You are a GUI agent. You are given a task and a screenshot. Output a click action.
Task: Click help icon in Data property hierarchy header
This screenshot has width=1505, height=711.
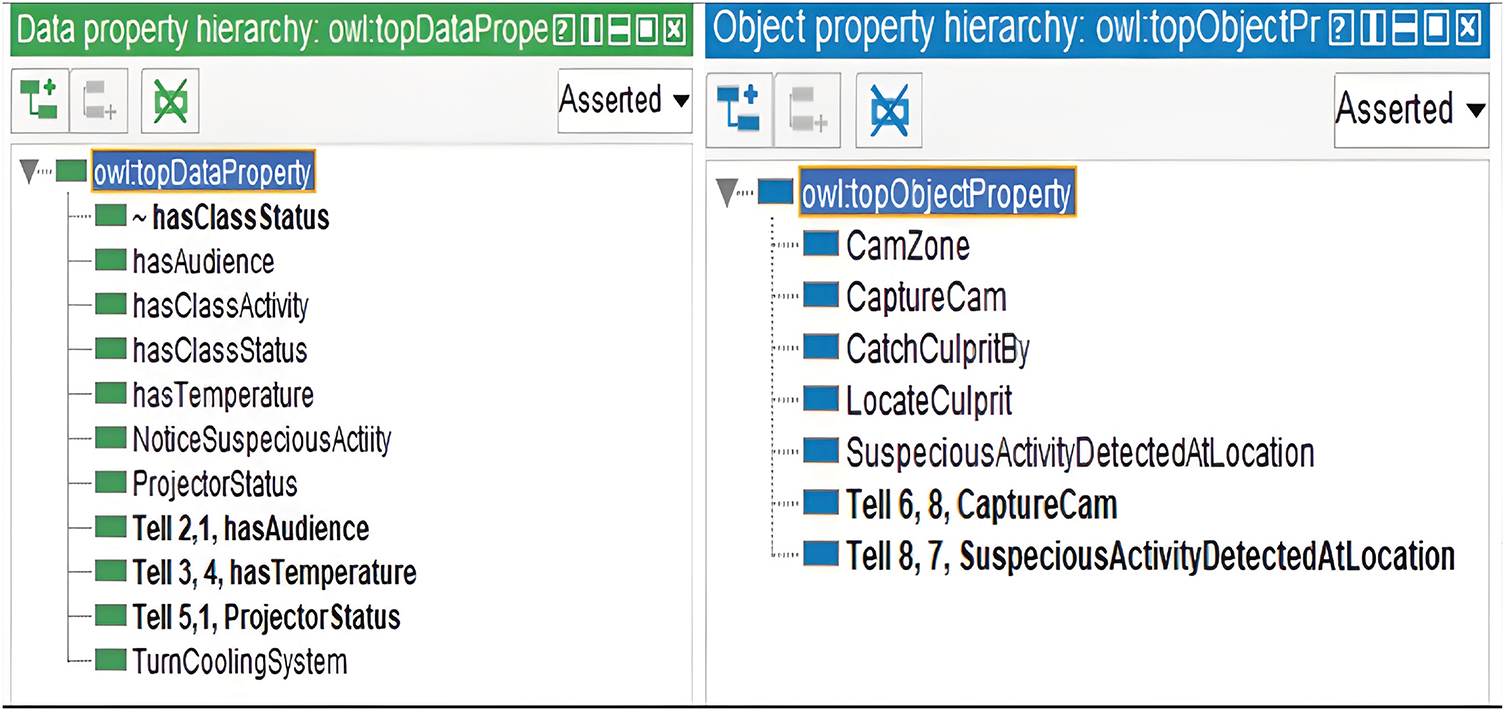coord(564,31)
